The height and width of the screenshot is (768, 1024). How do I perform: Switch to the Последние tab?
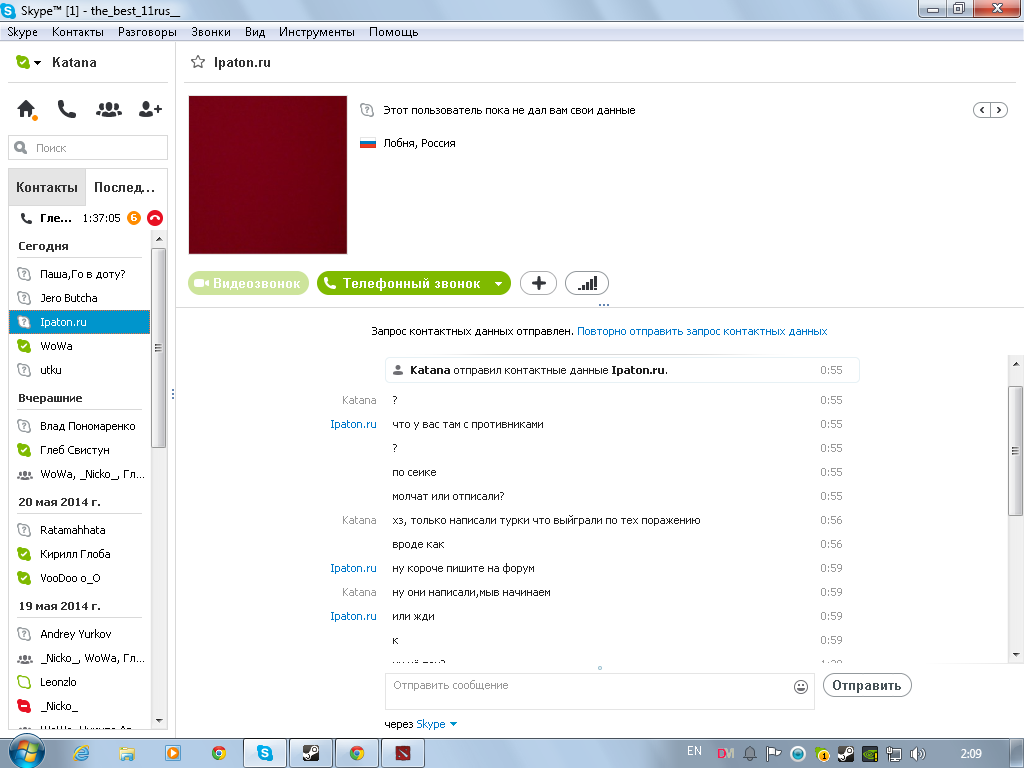[x=125, y=187]
